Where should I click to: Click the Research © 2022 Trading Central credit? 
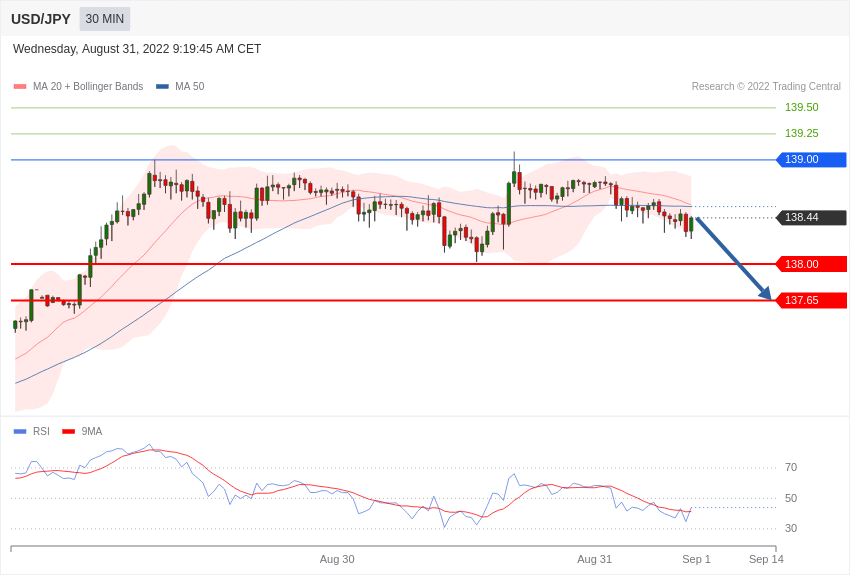[766, 87]
